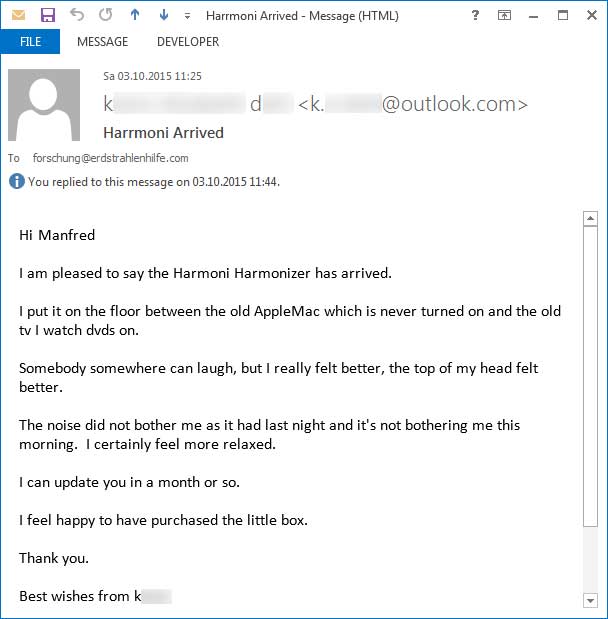Click the sender's outlook.com email address

click(x=413, y=104)
